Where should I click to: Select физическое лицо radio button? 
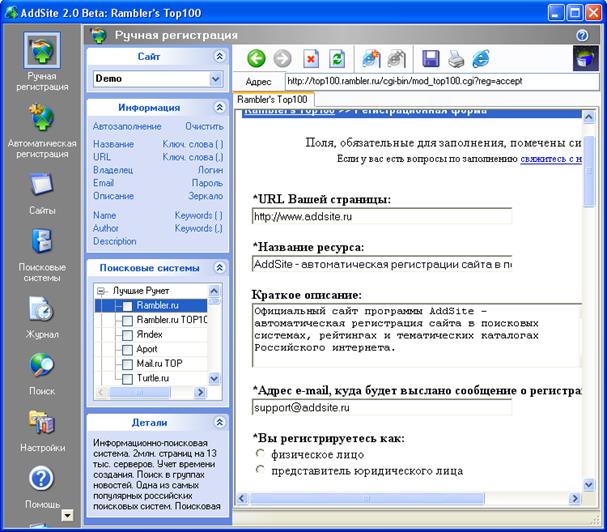pyautogui.click(x=261, y=453)
